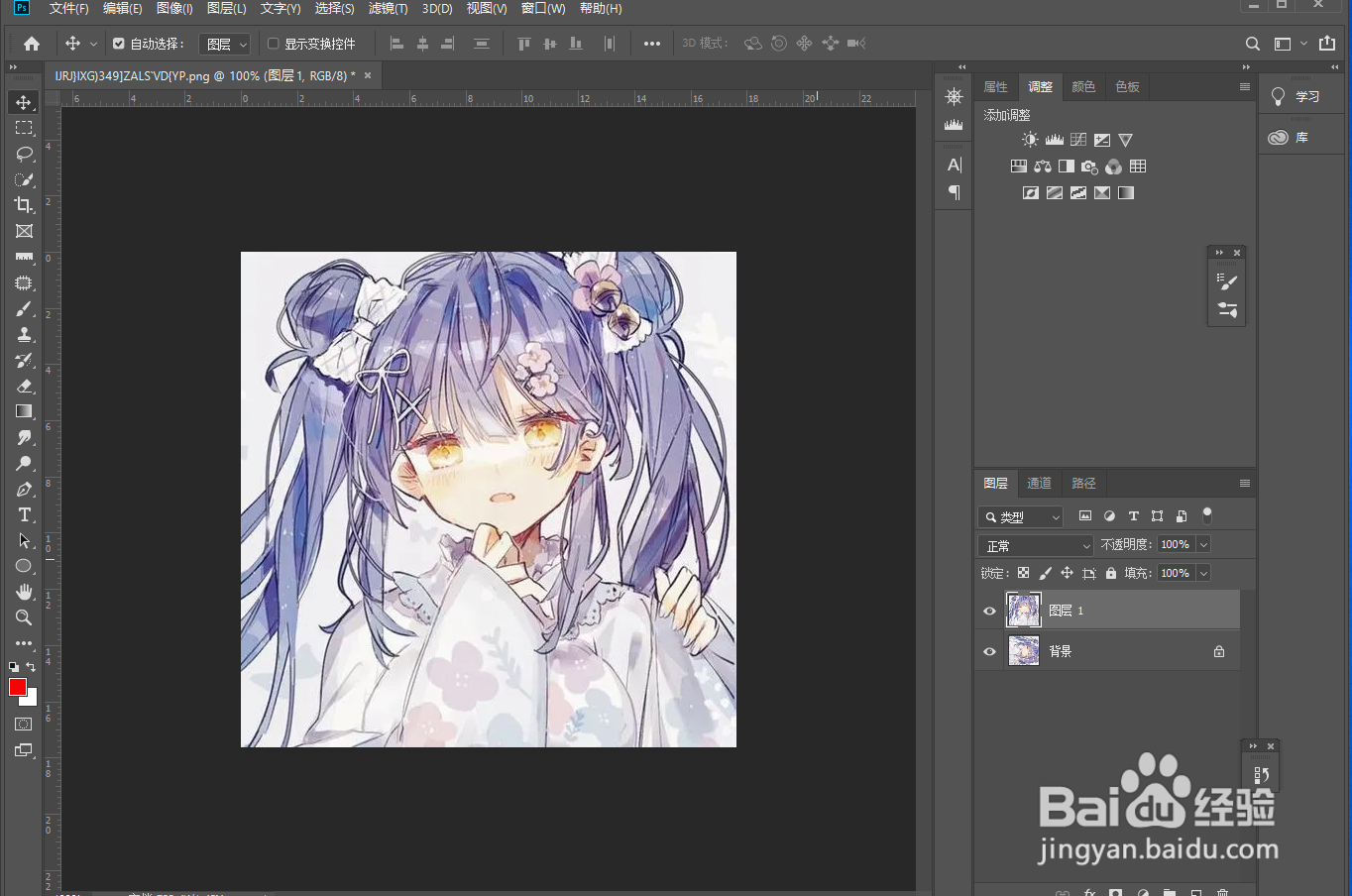The image size is (1352, 896).
Task: Open the Paragraph panel icon
Action: (954, 192)
